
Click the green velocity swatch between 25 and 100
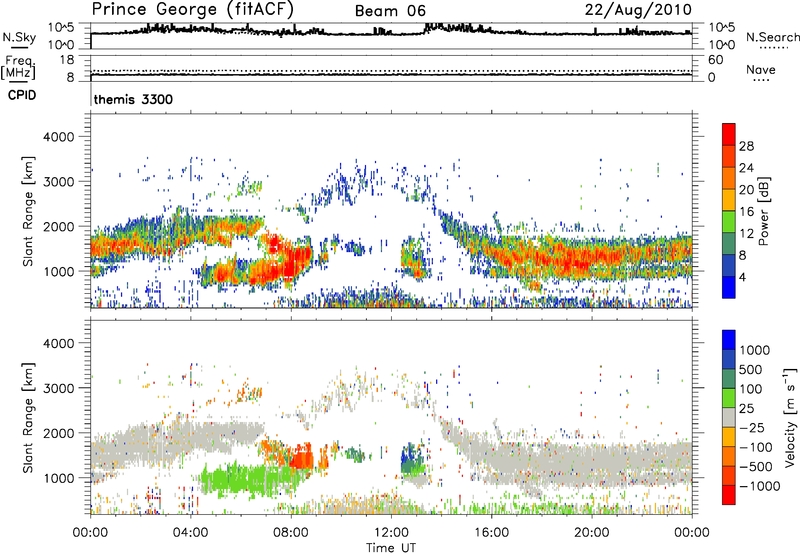[x=729, y=398]
